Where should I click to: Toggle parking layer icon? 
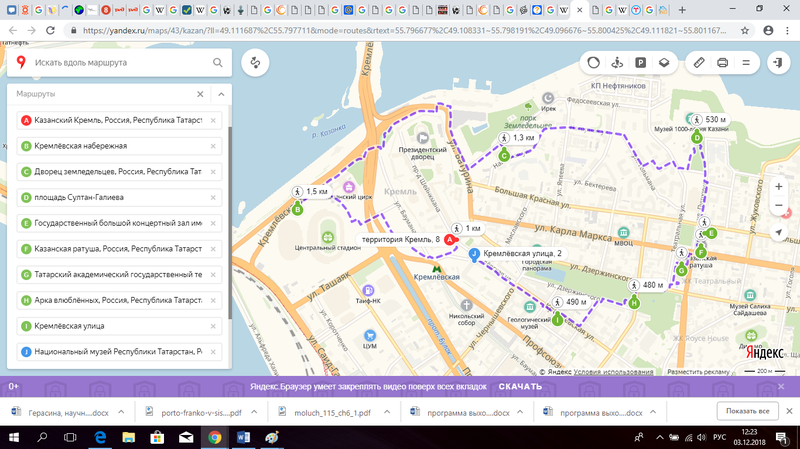[x=640, y=63]
